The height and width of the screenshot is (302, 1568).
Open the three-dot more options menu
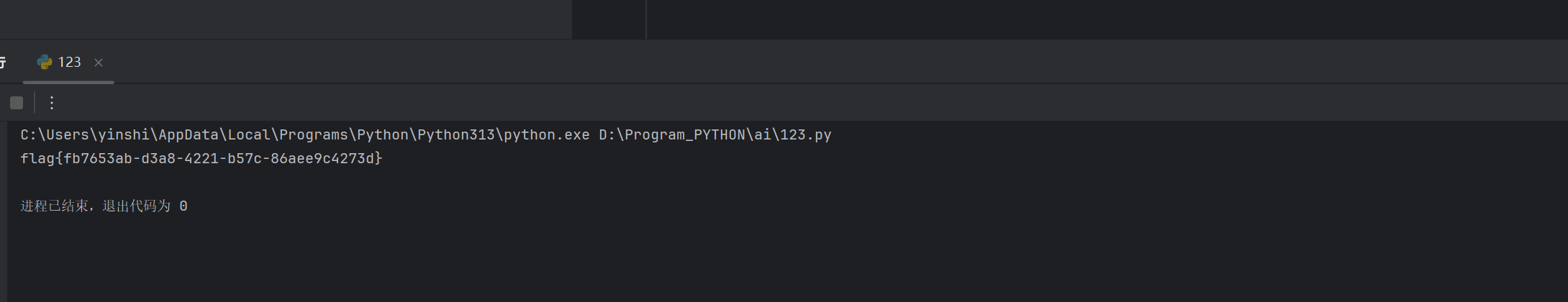(x=51, y=103)
